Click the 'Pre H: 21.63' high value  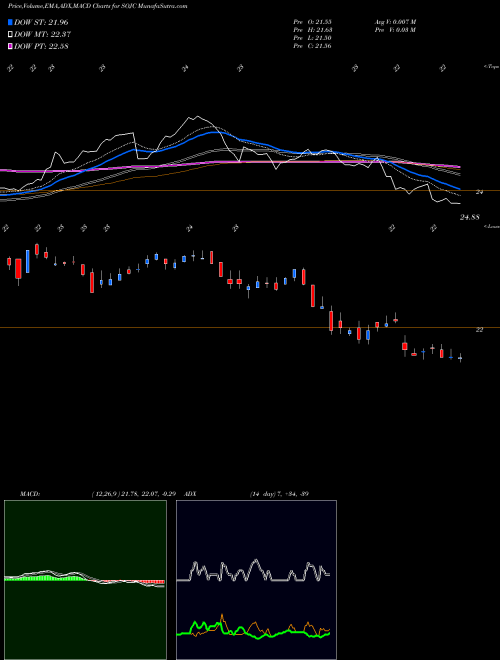[313, 30]
